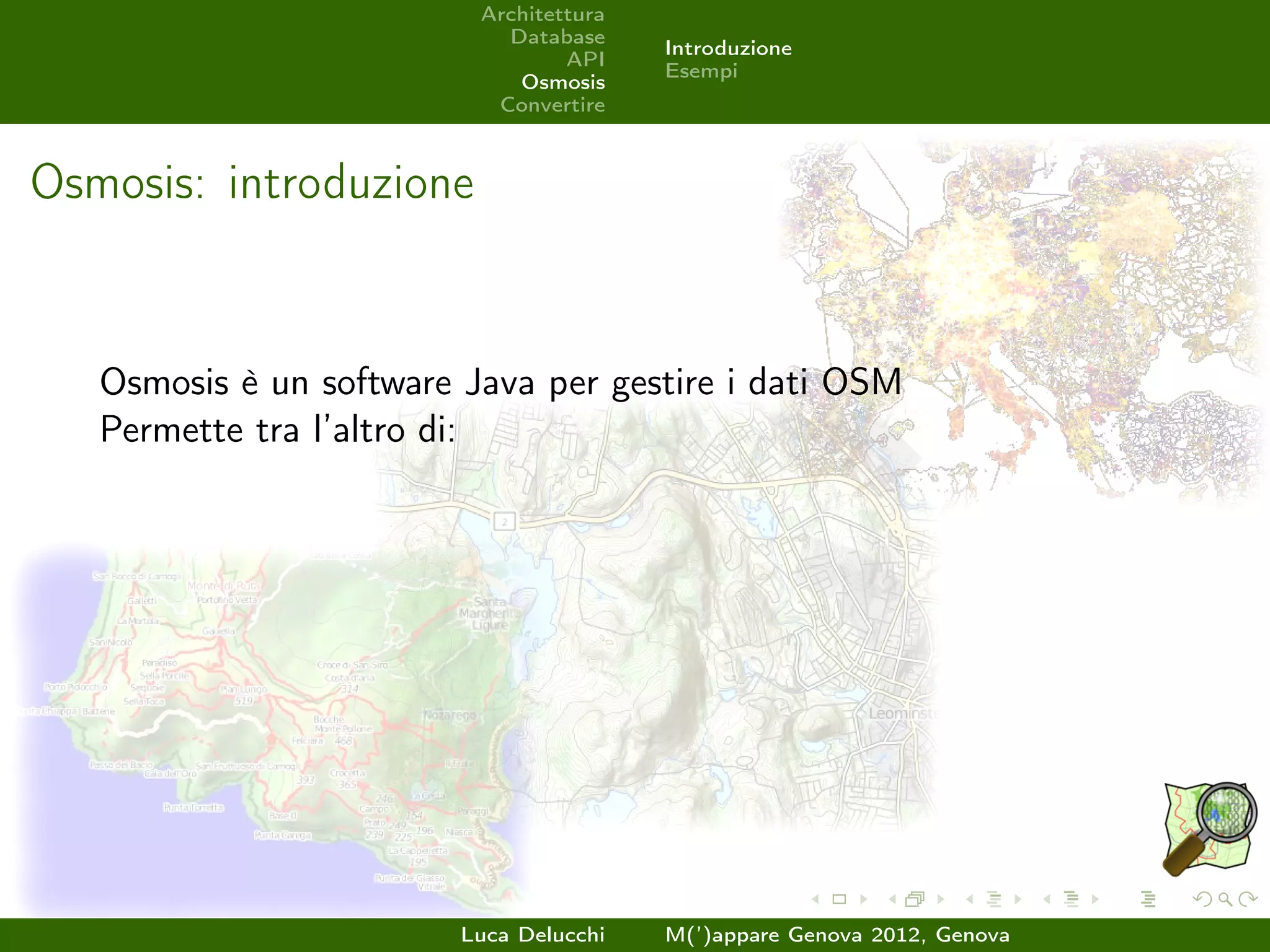The height and width of the screenshot is (952, 1270).
Task: Click the go-back curved arrow icon
Action: tap(1203, 899)
